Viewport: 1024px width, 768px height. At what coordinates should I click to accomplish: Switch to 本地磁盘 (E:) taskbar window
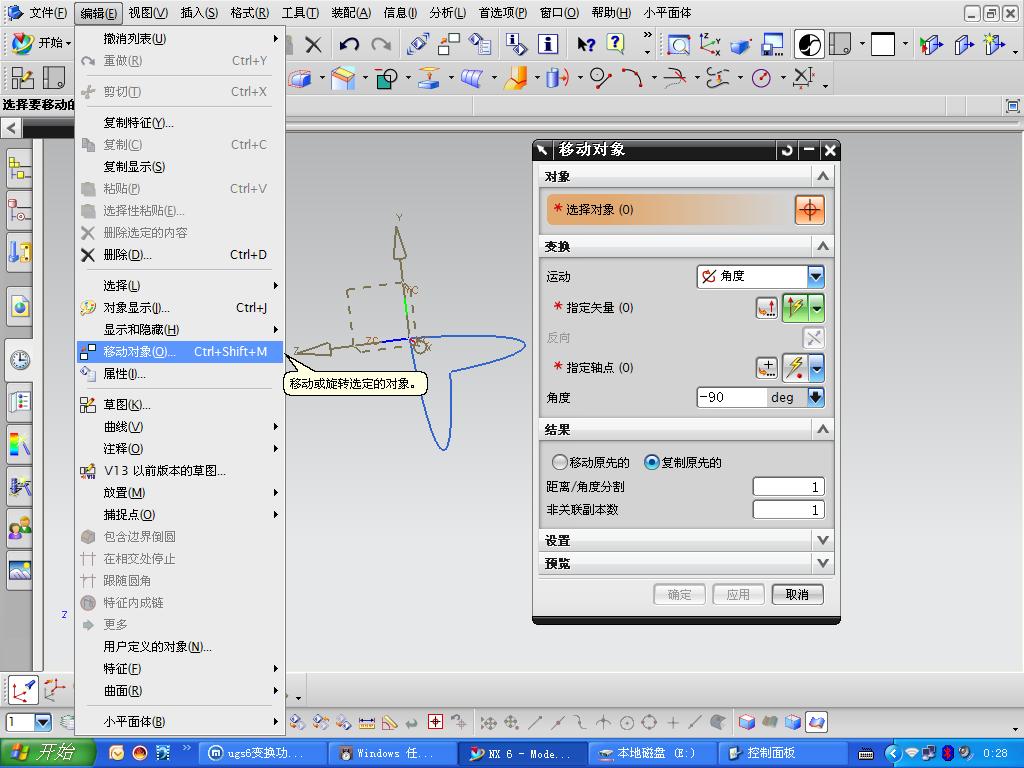[652, 754]
